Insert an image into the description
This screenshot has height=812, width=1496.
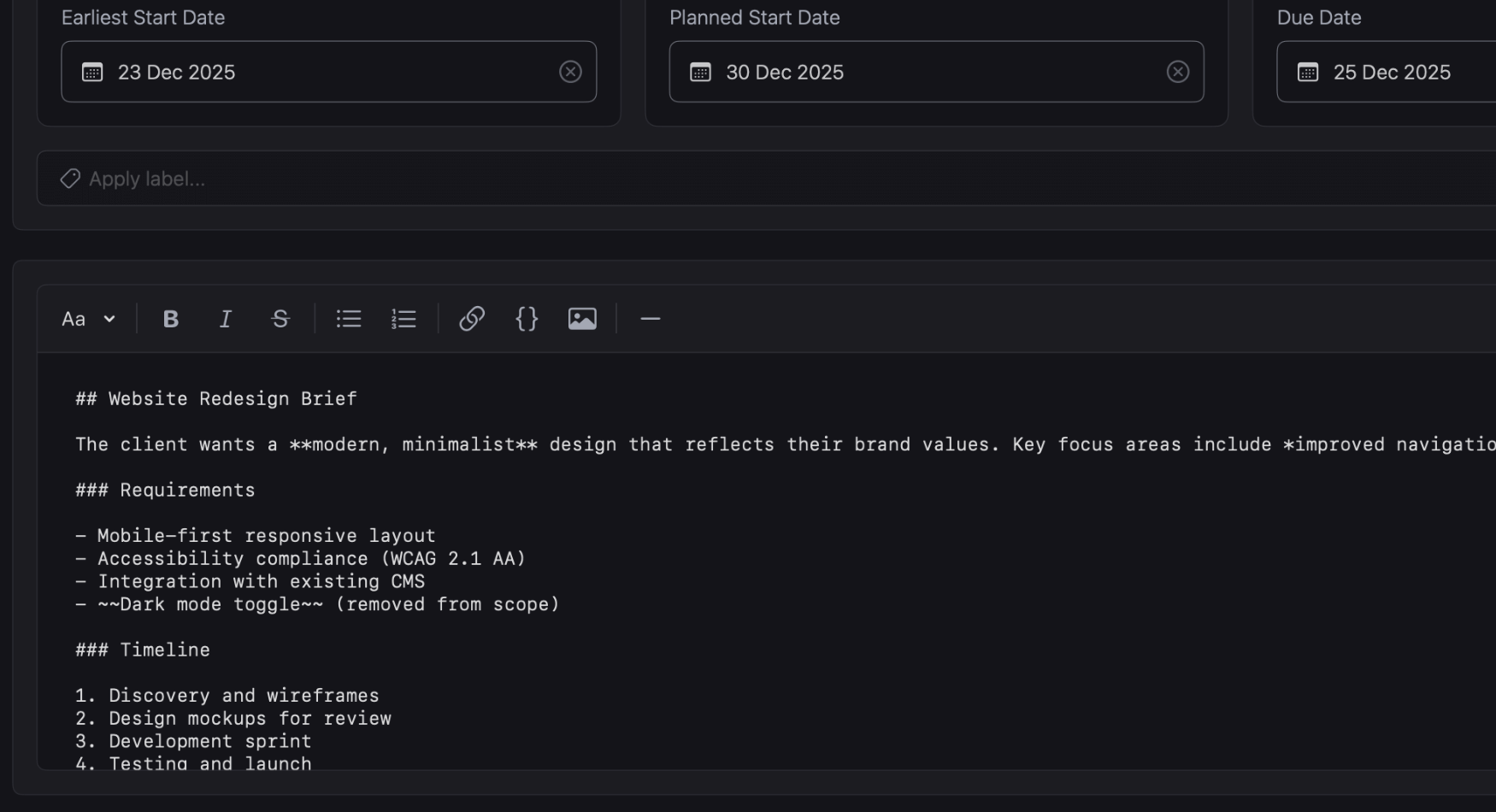(x=582, y=319)
